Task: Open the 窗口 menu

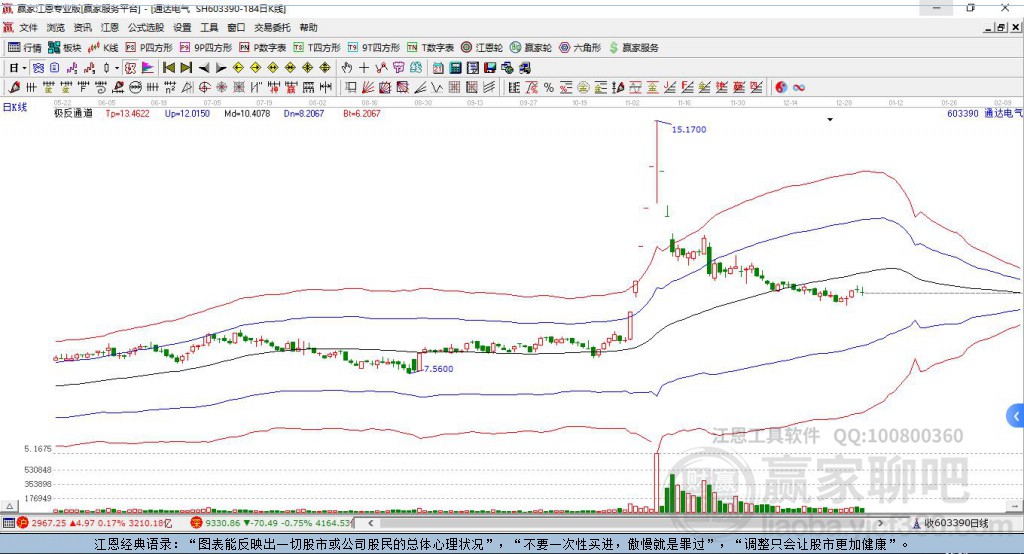Action: point(236,27)
